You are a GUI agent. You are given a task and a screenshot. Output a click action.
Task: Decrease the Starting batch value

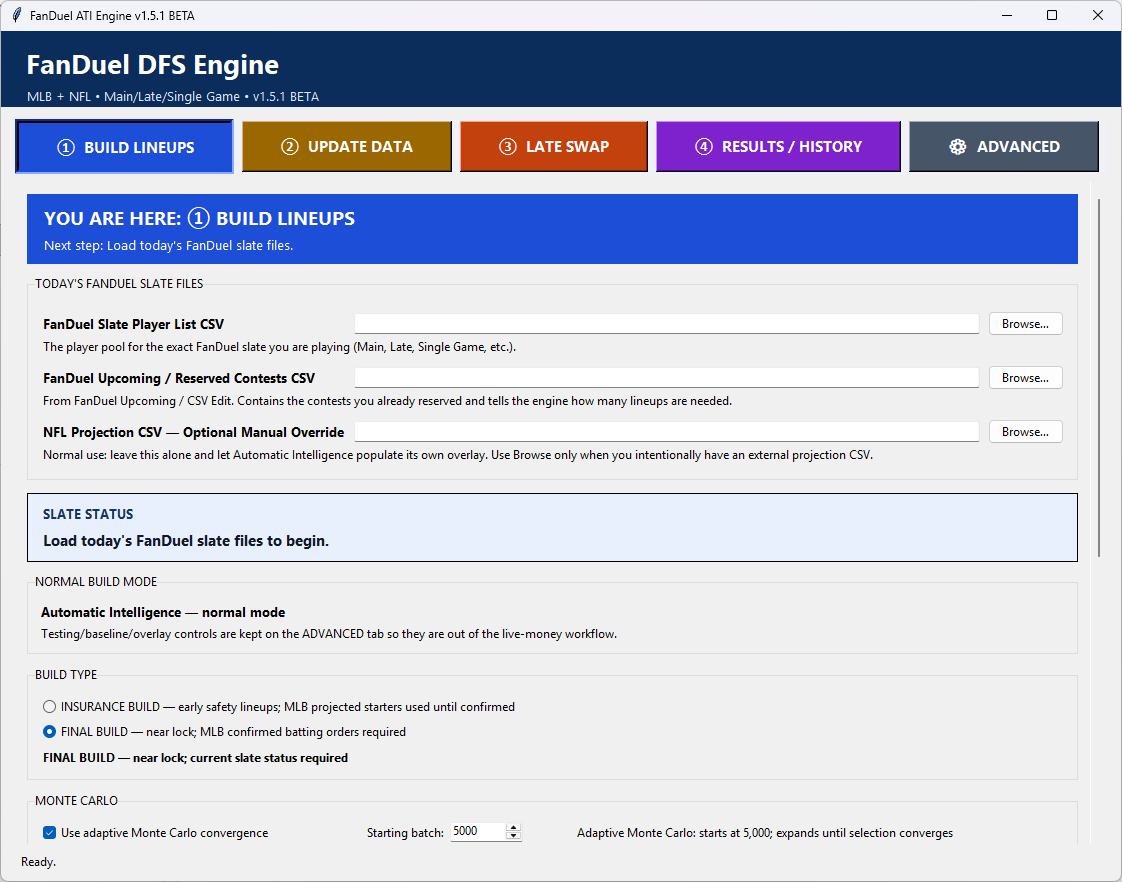point(513,836)
